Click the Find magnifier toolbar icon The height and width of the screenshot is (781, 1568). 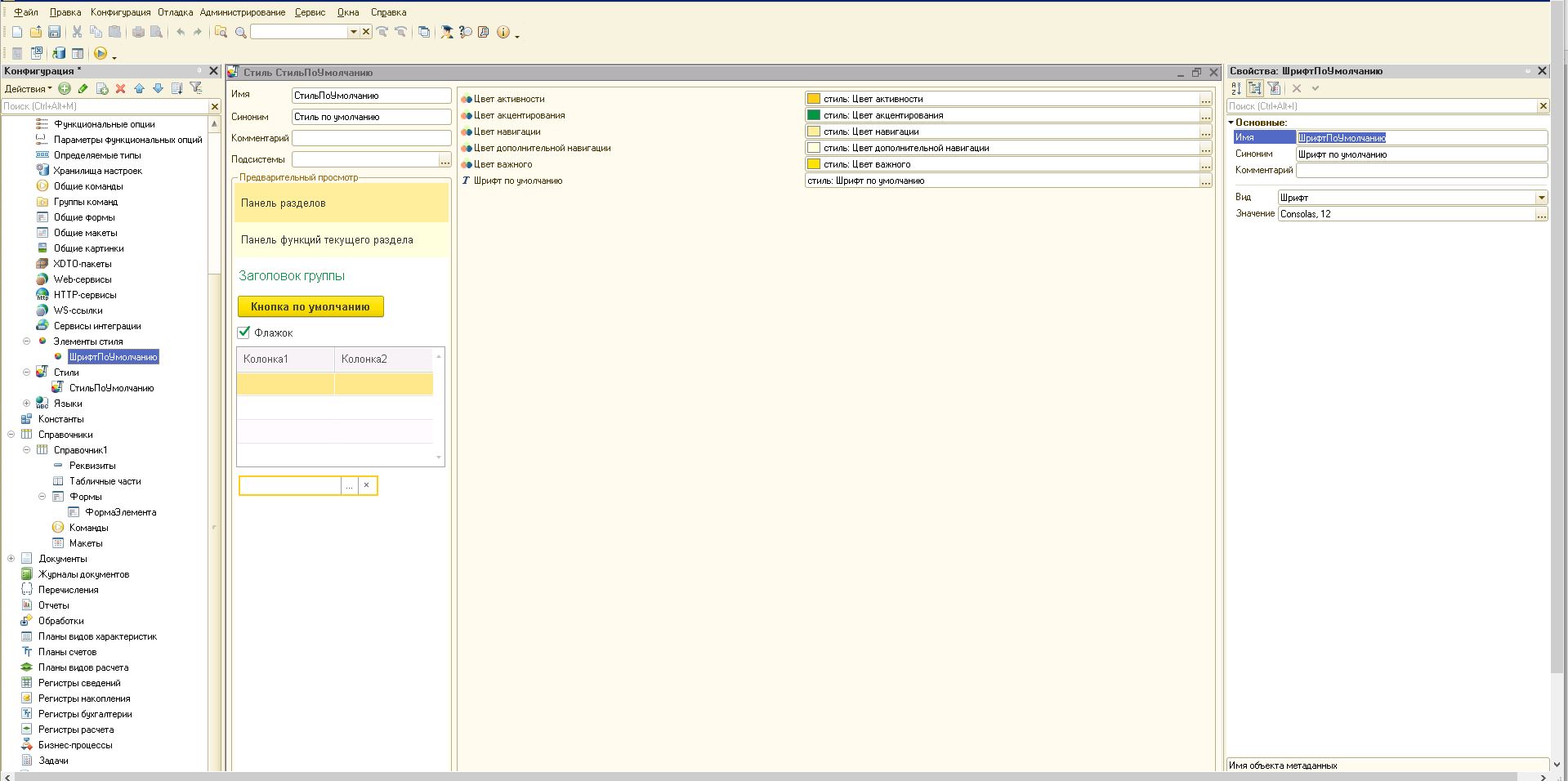[x=240, y=32]
